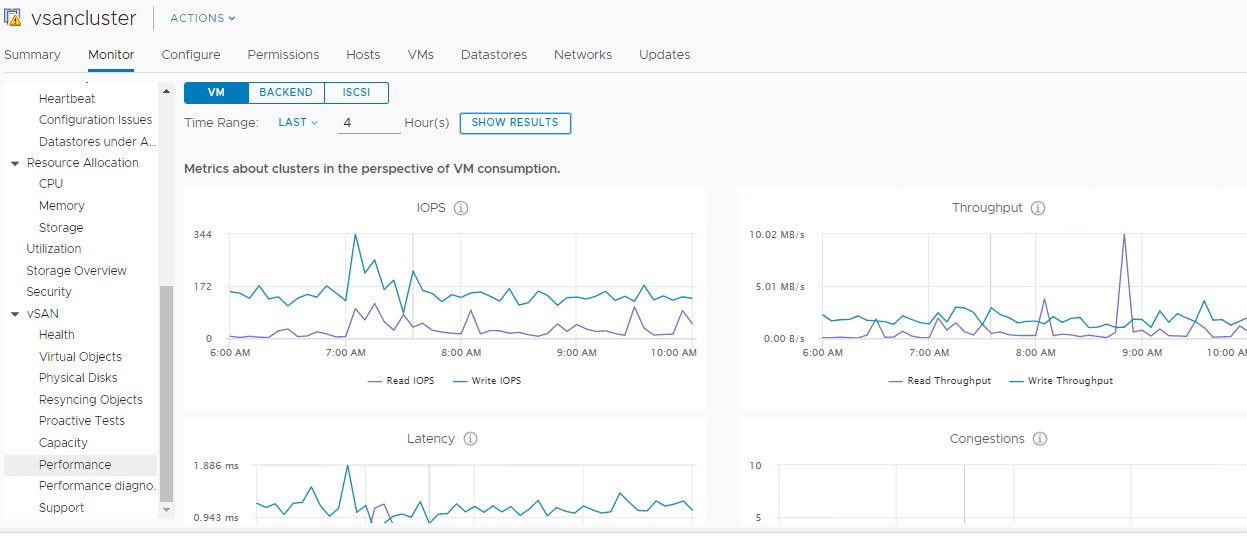Open Capacity under vSAN
The image size is (1247, 538).
[63, 443]
